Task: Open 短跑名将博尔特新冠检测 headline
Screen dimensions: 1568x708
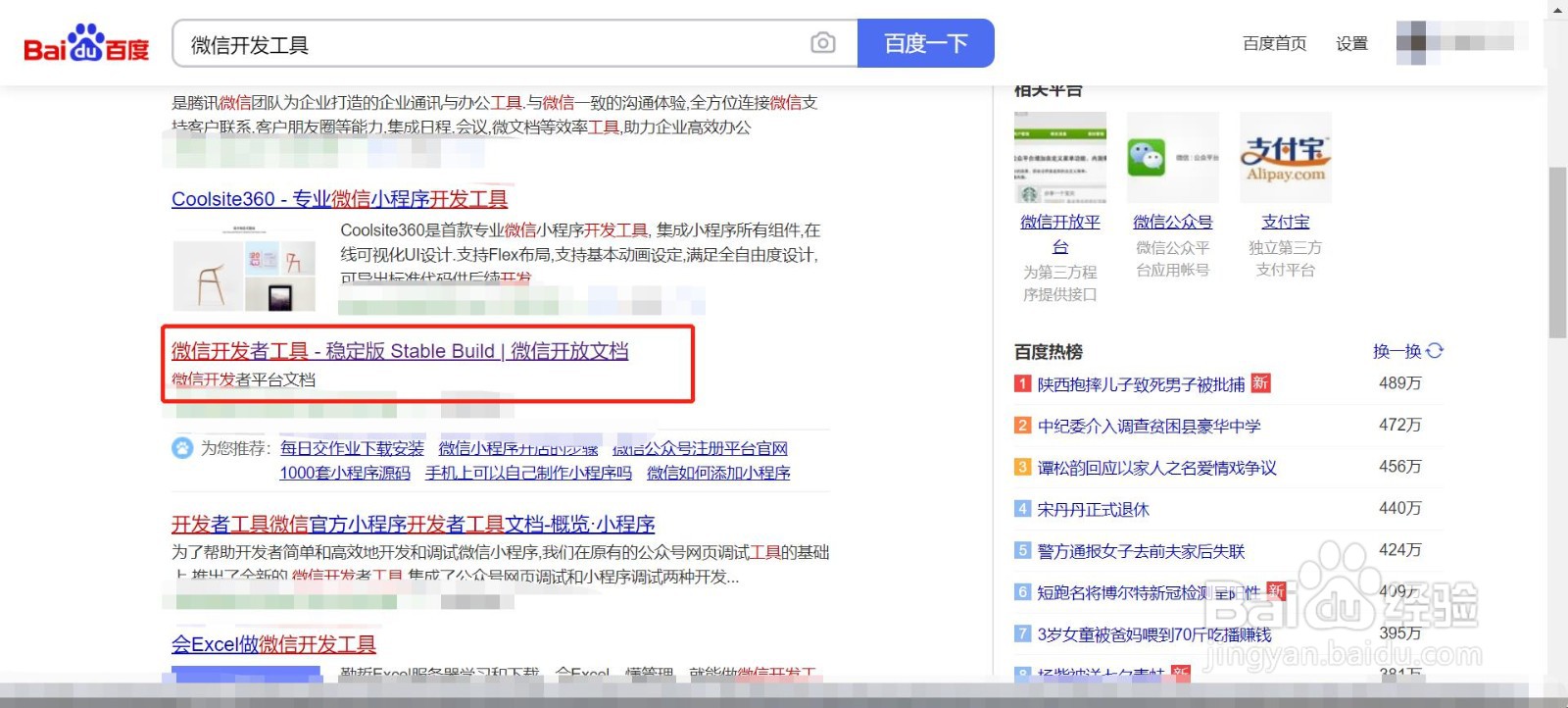Action: 1149,592
